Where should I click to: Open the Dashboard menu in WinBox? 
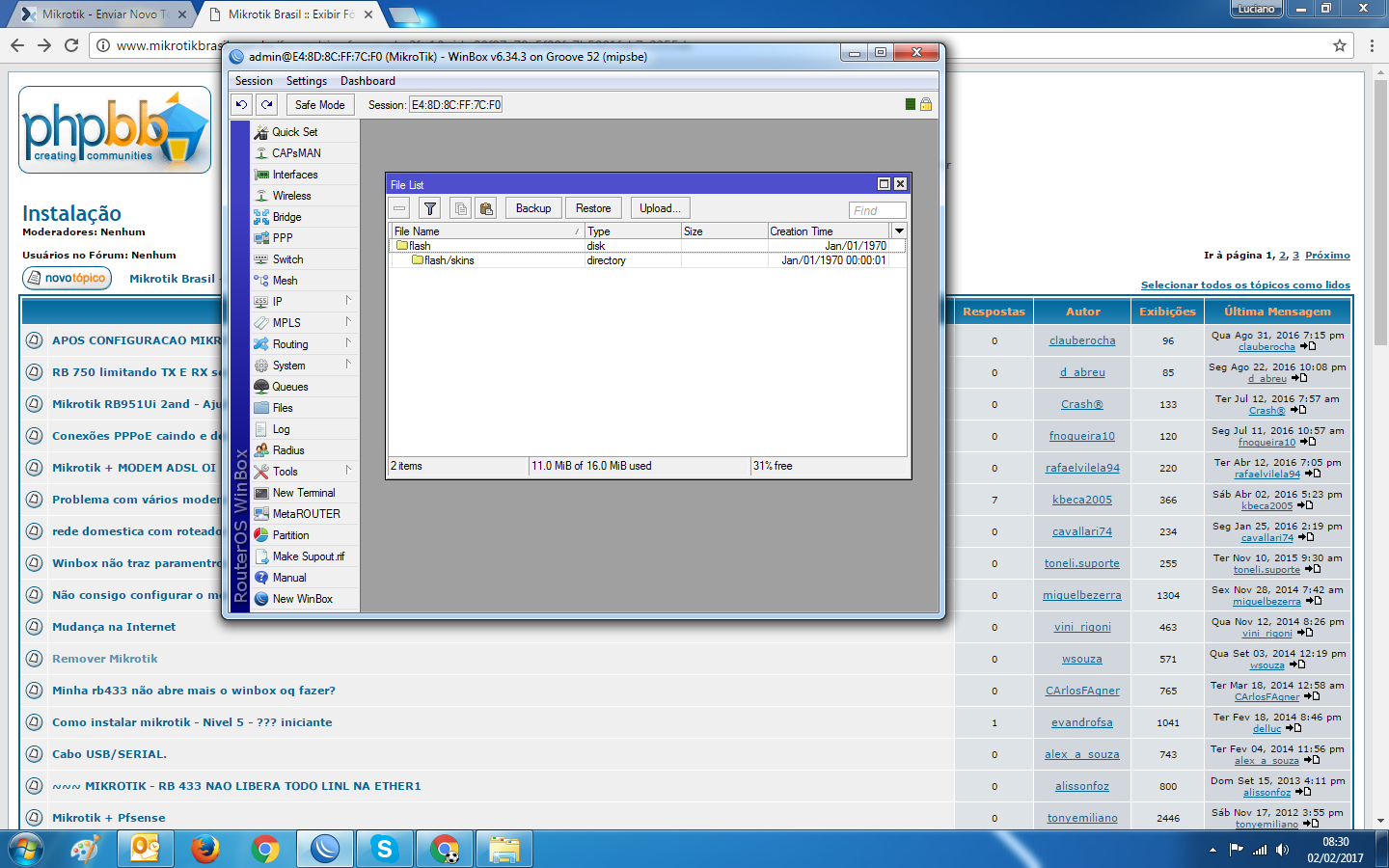click(368, 81)
